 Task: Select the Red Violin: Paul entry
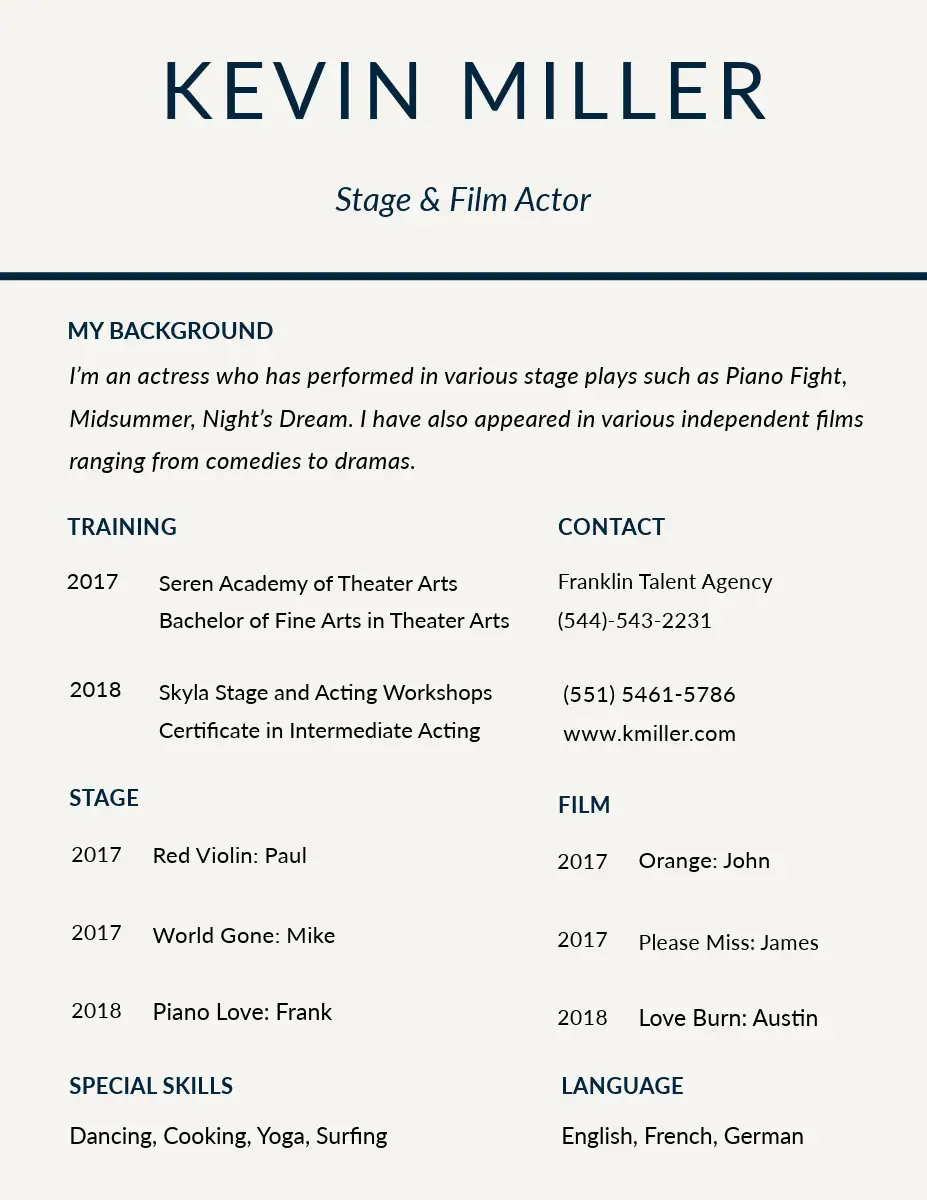[x=229, y=856]
